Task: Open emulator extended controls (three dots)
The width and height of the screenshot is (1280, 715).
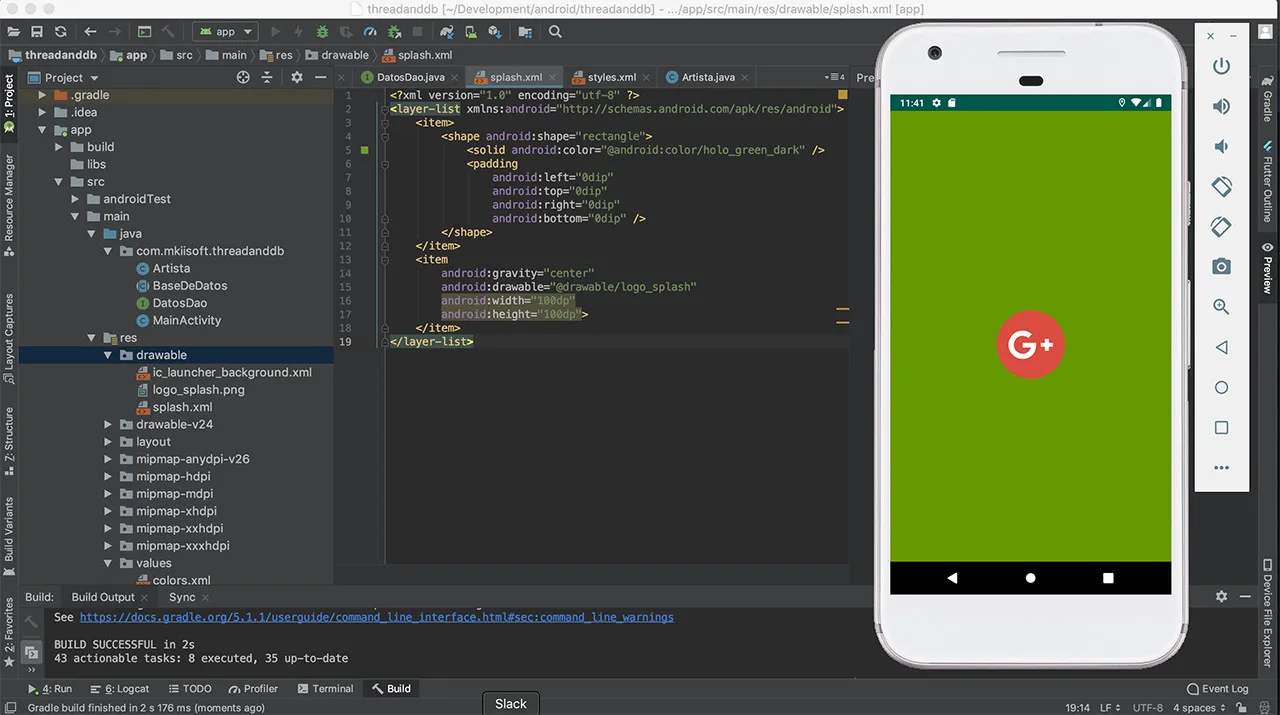Action: pos(1221,467)
